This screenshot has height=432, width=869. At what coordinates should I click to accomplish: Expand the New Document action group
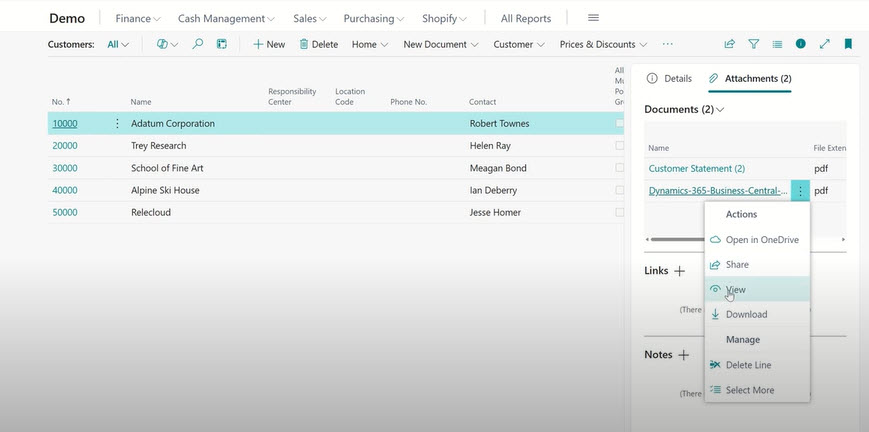click(x=441, y=44)
